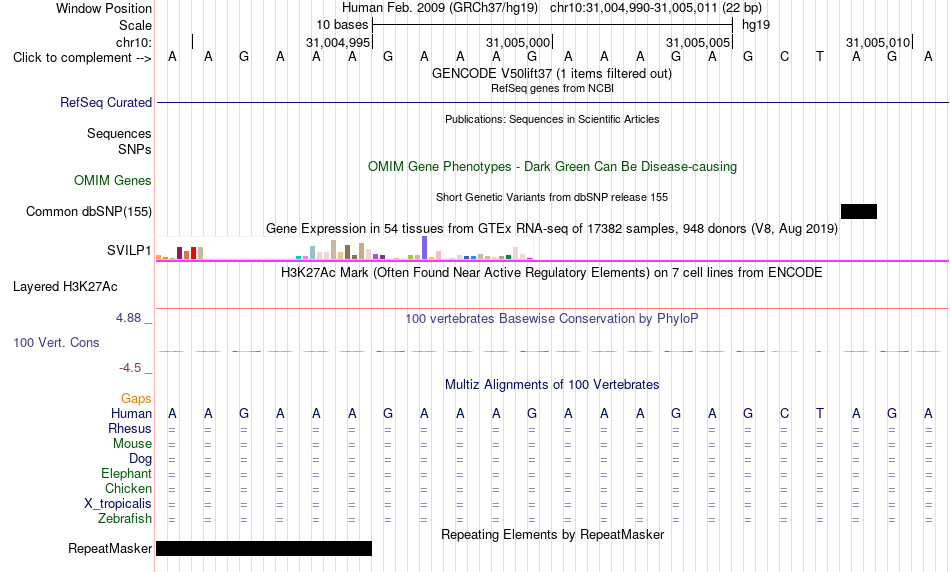Click the hg19 label beside scale bar
Viewport: 950px width, 572px height.
pyautogui.click(x=756, y=25)
